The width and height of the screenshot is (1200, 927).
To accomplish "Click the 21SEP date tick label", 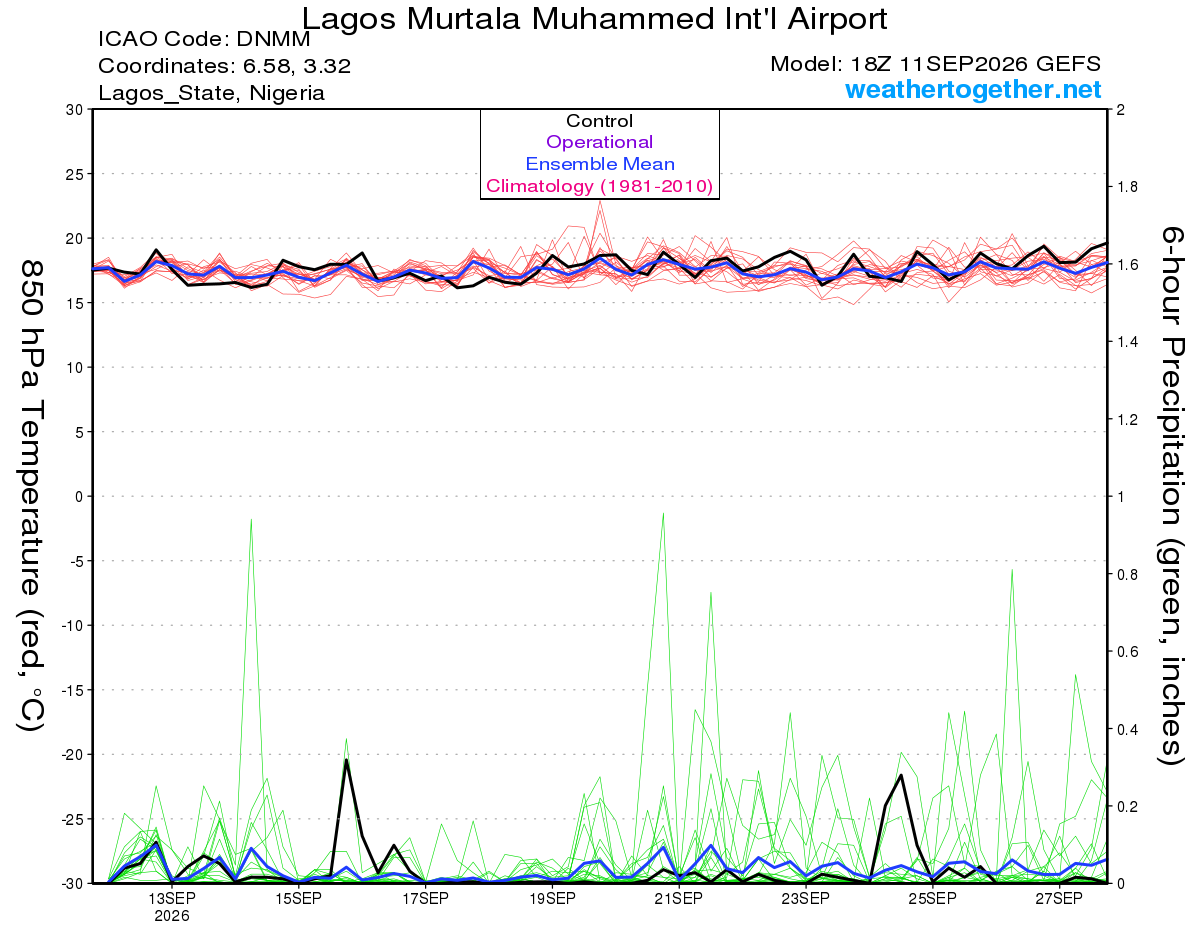I will click(677, 898).
